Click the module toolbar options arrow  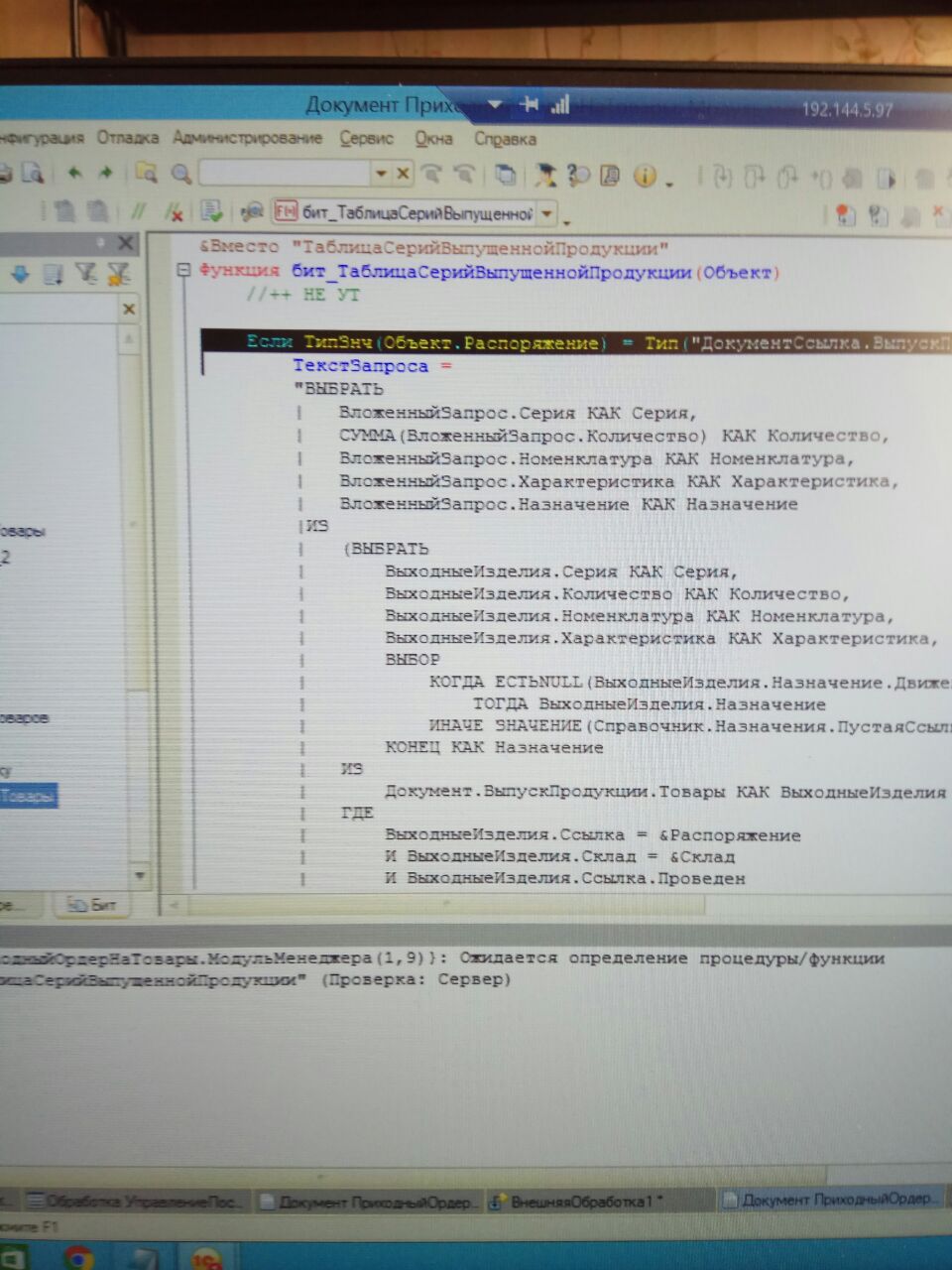click(x=567, y=222)
